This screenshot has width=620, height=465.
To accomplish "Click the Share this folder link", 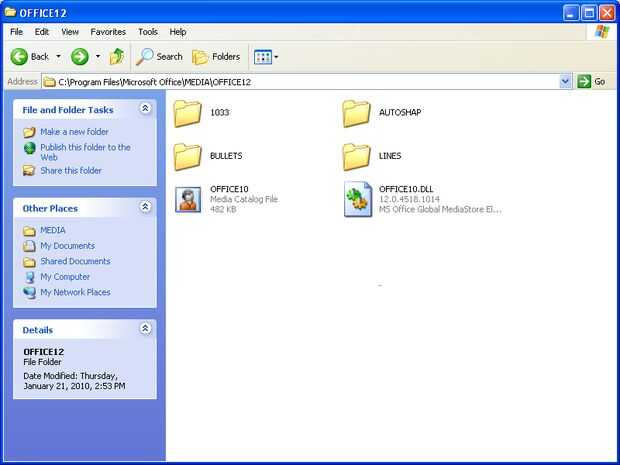I will click(71, 170).
